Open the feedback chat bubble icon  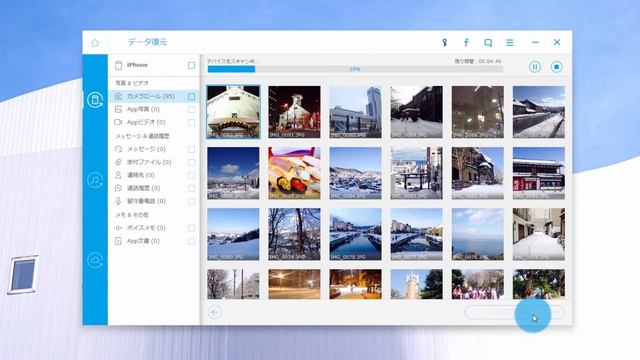[x=488, y=42]
